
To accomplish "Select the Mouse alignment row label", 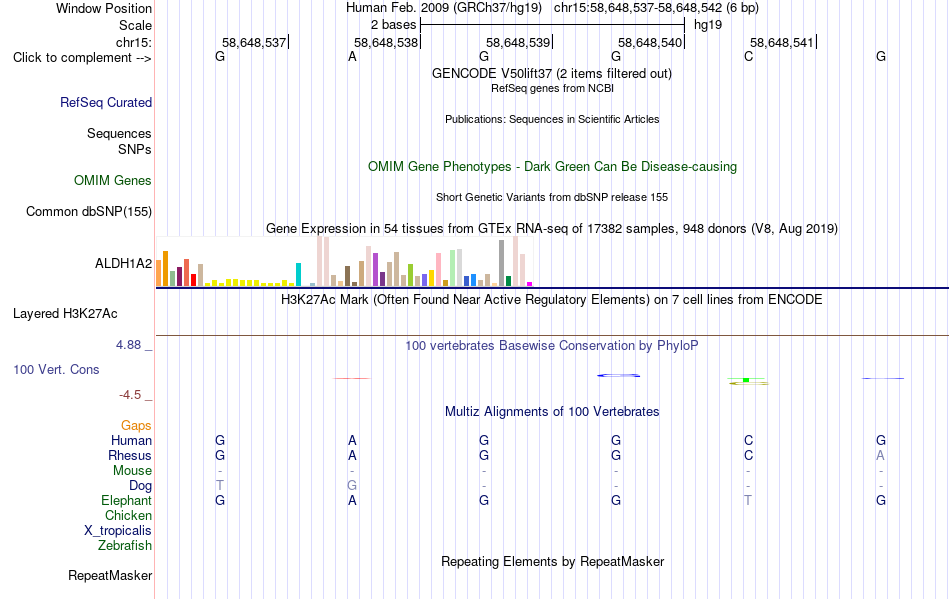I will tap(132, 471).
